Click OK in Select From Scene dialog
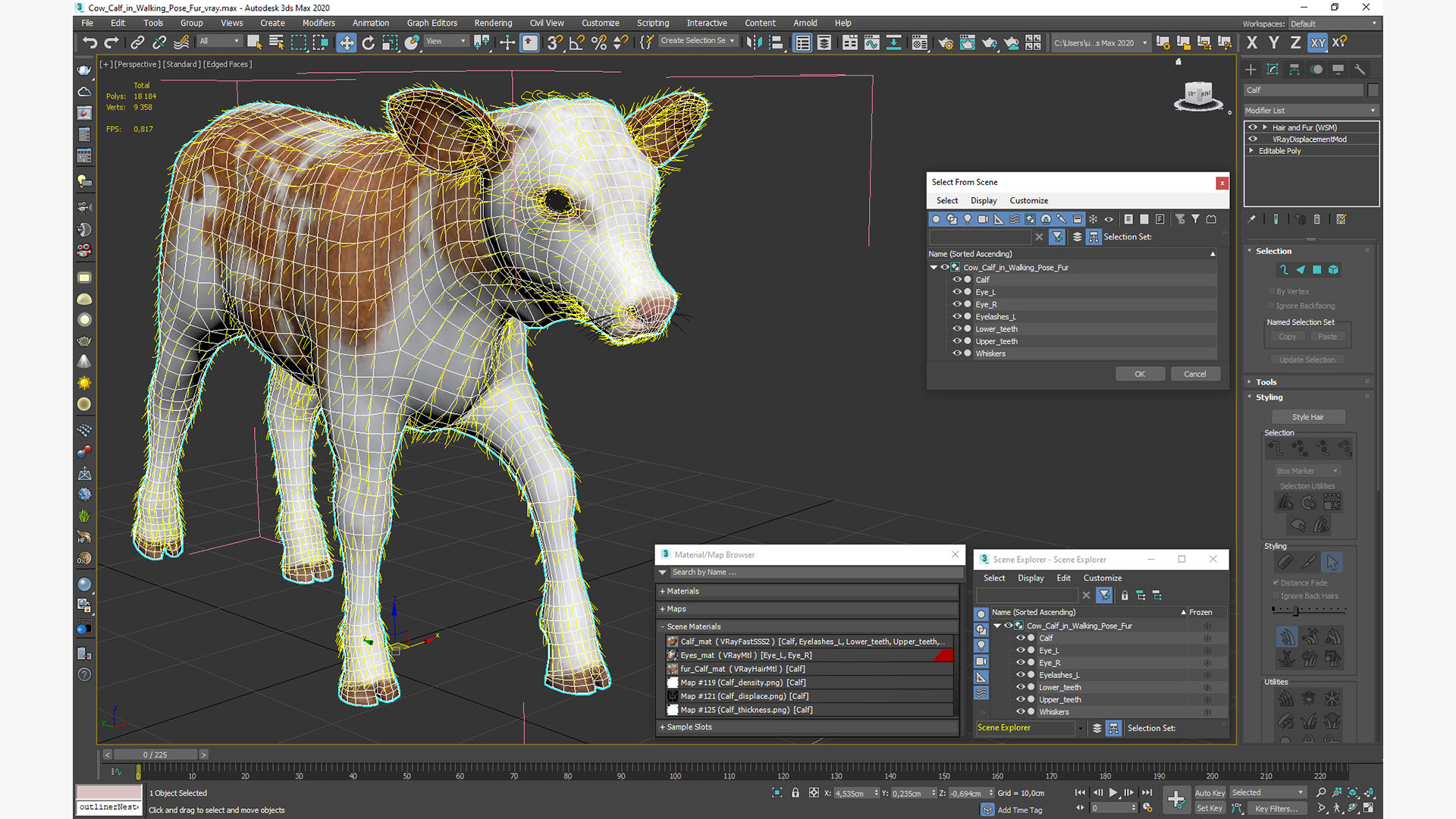Screen dimensions: 1456x819 tap(1140, 374)
